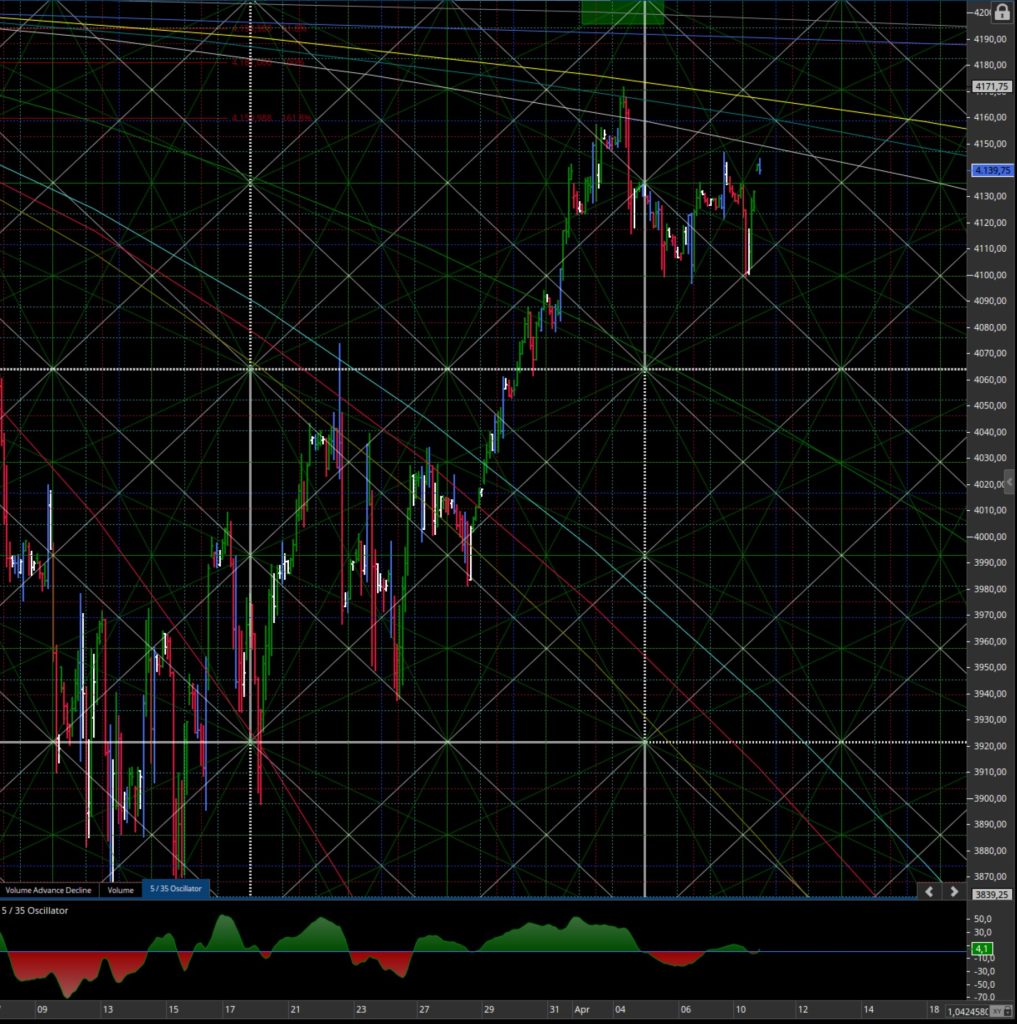Click the 3950,00 price axis label
Image resolution: width=1017 pixels, height=1024 pixels.
tap(990, 667)
